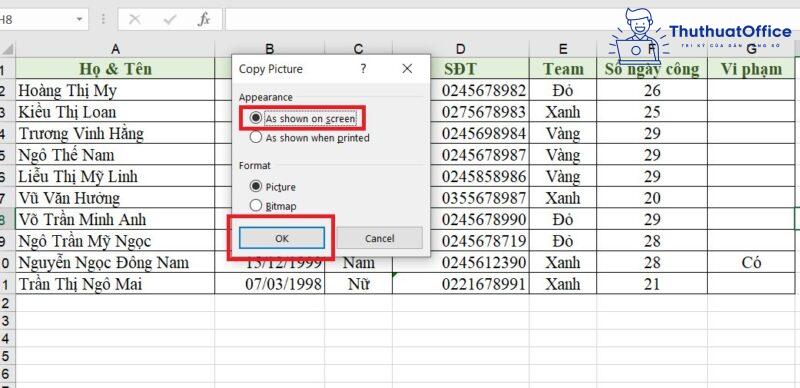The height and width of the screenshot is (388, 800).
Task: Click the 'Team' header cell
Action: (x=563, y=68)
